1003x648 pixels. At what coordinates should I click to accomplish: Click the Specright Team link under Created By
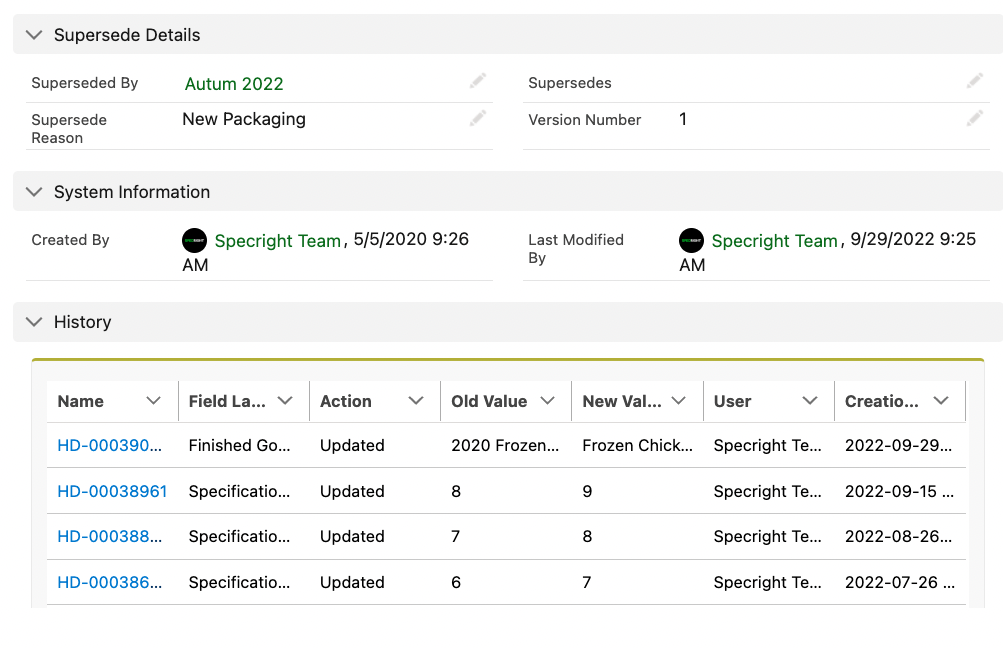[278, 240]
